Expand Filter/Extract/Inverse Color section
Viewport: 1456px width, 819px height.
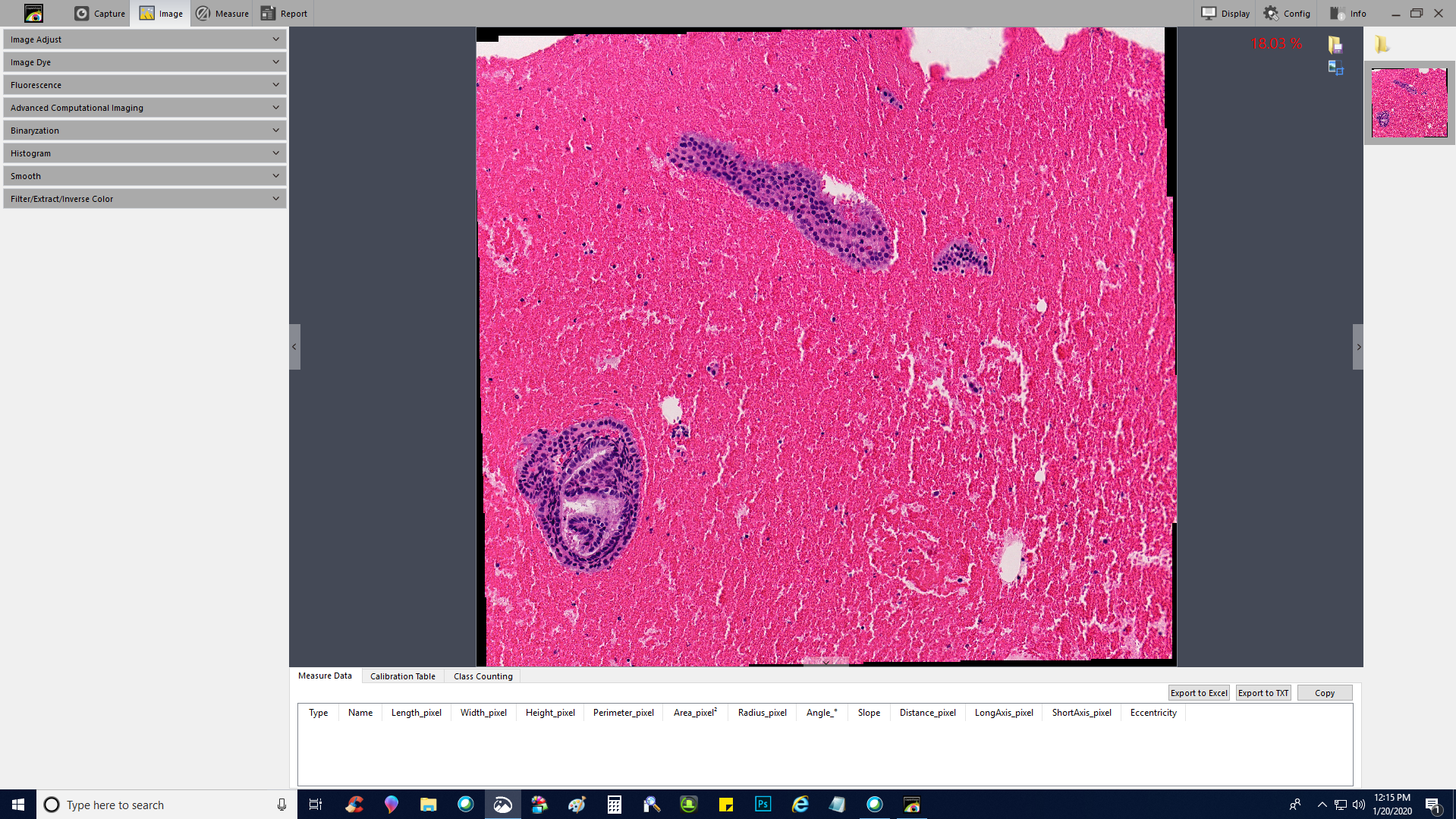point(144,199)
